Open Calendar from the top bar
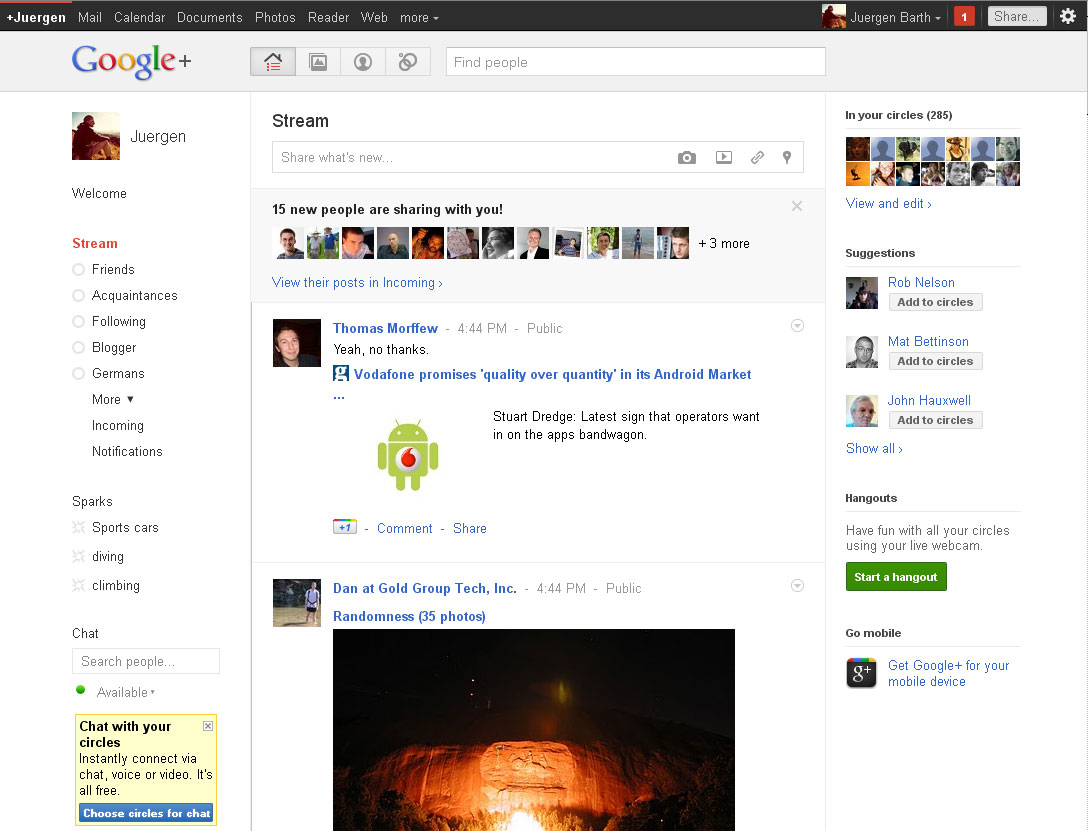1088x831 pixels. 139,17
